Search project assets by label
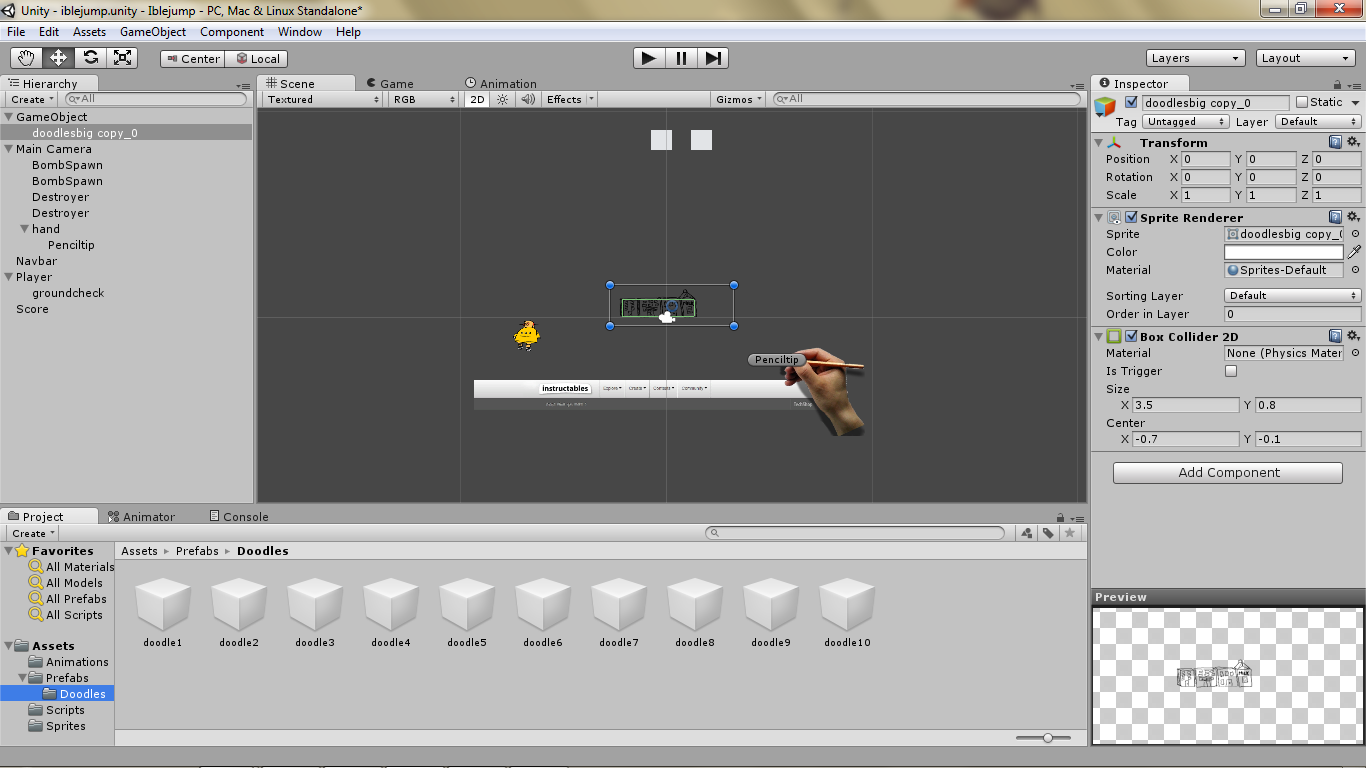This screenshot has height=768, width=1366. (1048, 533)
